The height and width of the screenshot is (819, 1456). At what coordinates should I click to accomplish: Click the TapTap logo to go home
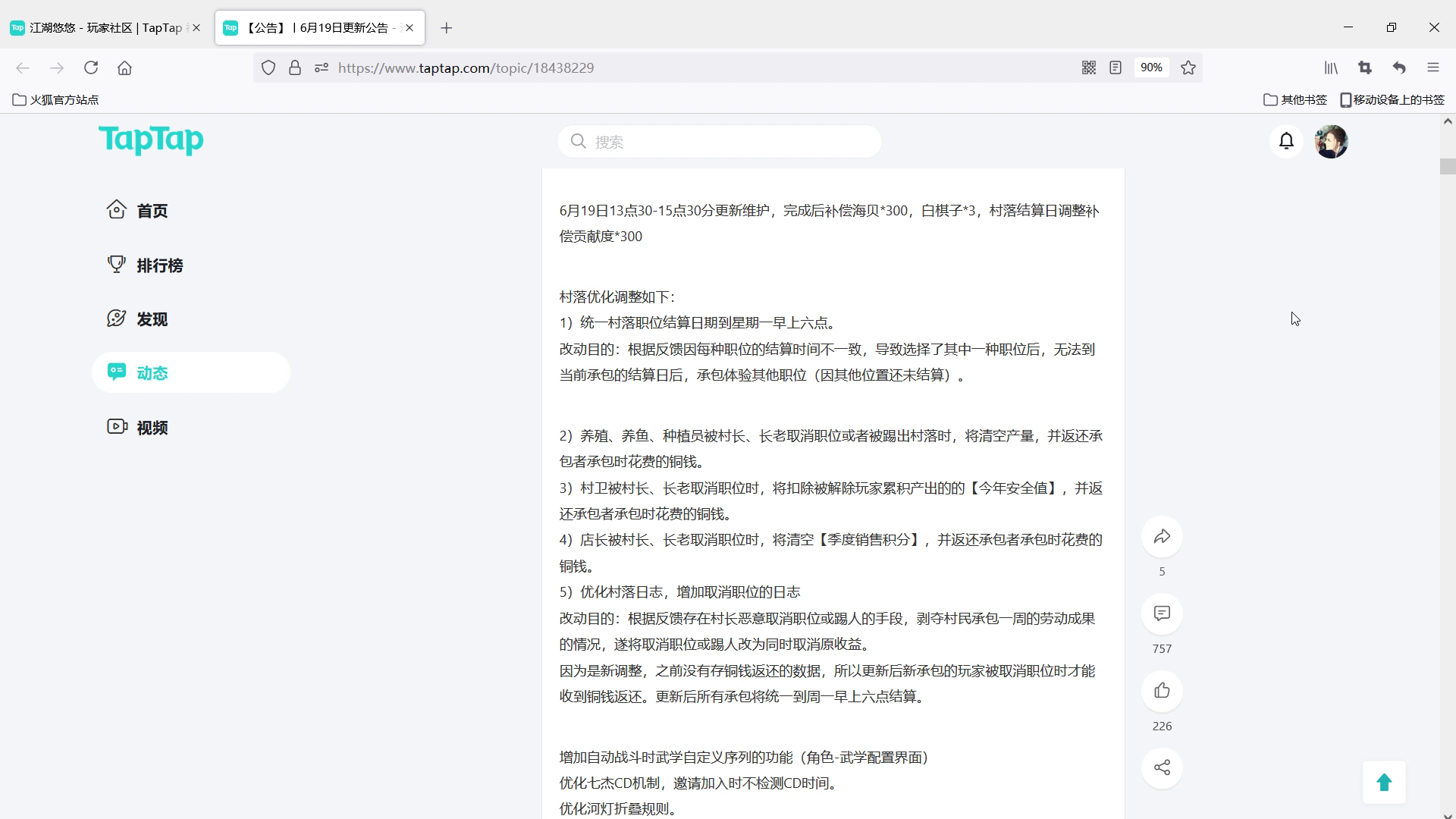click(x=151, y=141)
